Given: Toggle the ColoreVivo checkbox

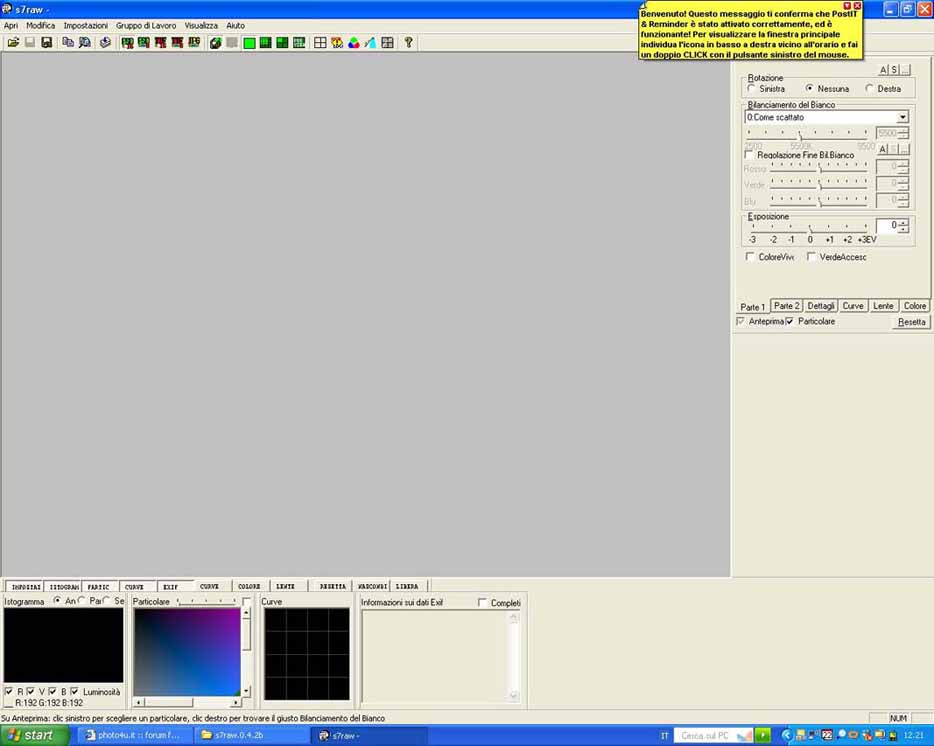Looking at the screenshot, I should tap(750, 257).
